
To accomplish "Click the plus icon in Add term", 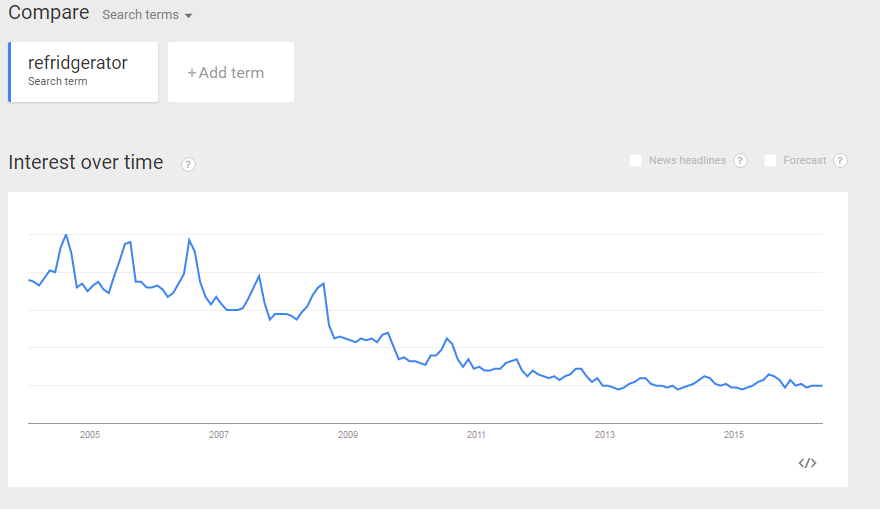I will coord(191,73).
